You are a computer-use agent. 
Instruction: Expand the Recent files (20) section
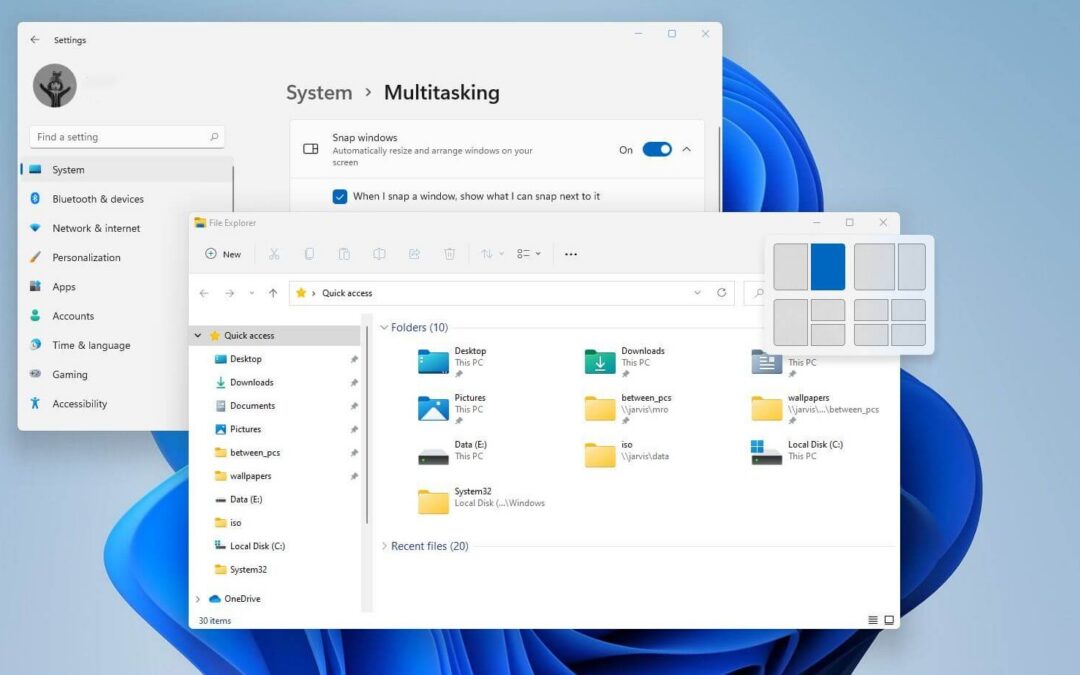point(384,546)
